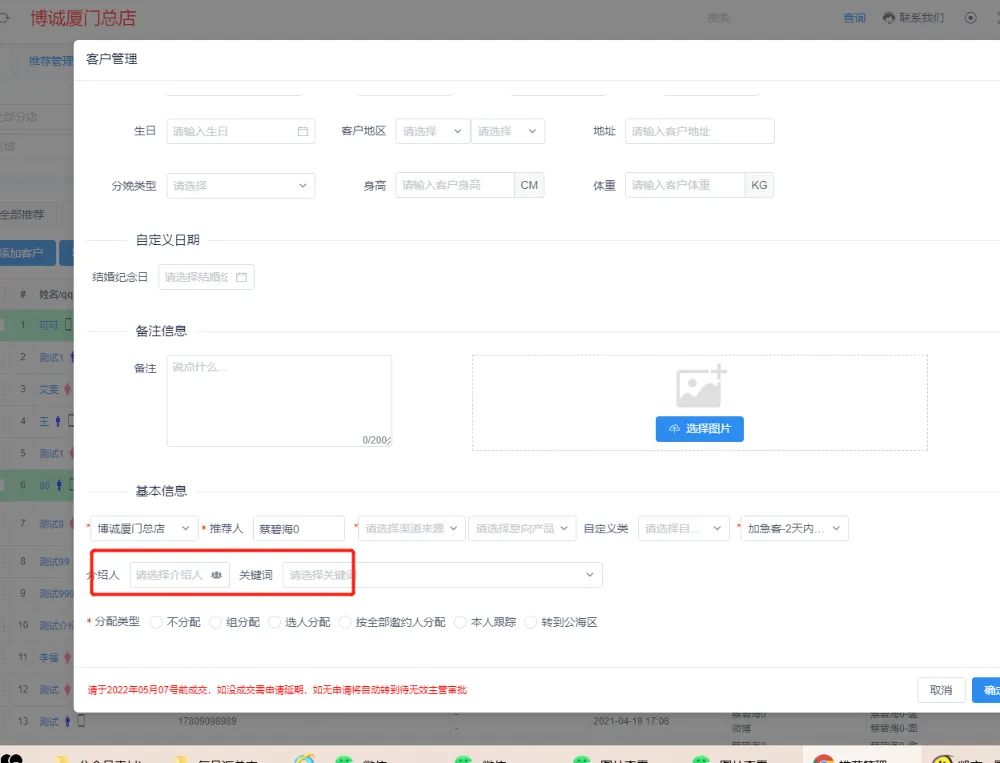The height and width of the screenshot is (763, 1000).
Task: Choose the 转到公海区 radio option
Action: pyautogui.click(x=531, y=622)
